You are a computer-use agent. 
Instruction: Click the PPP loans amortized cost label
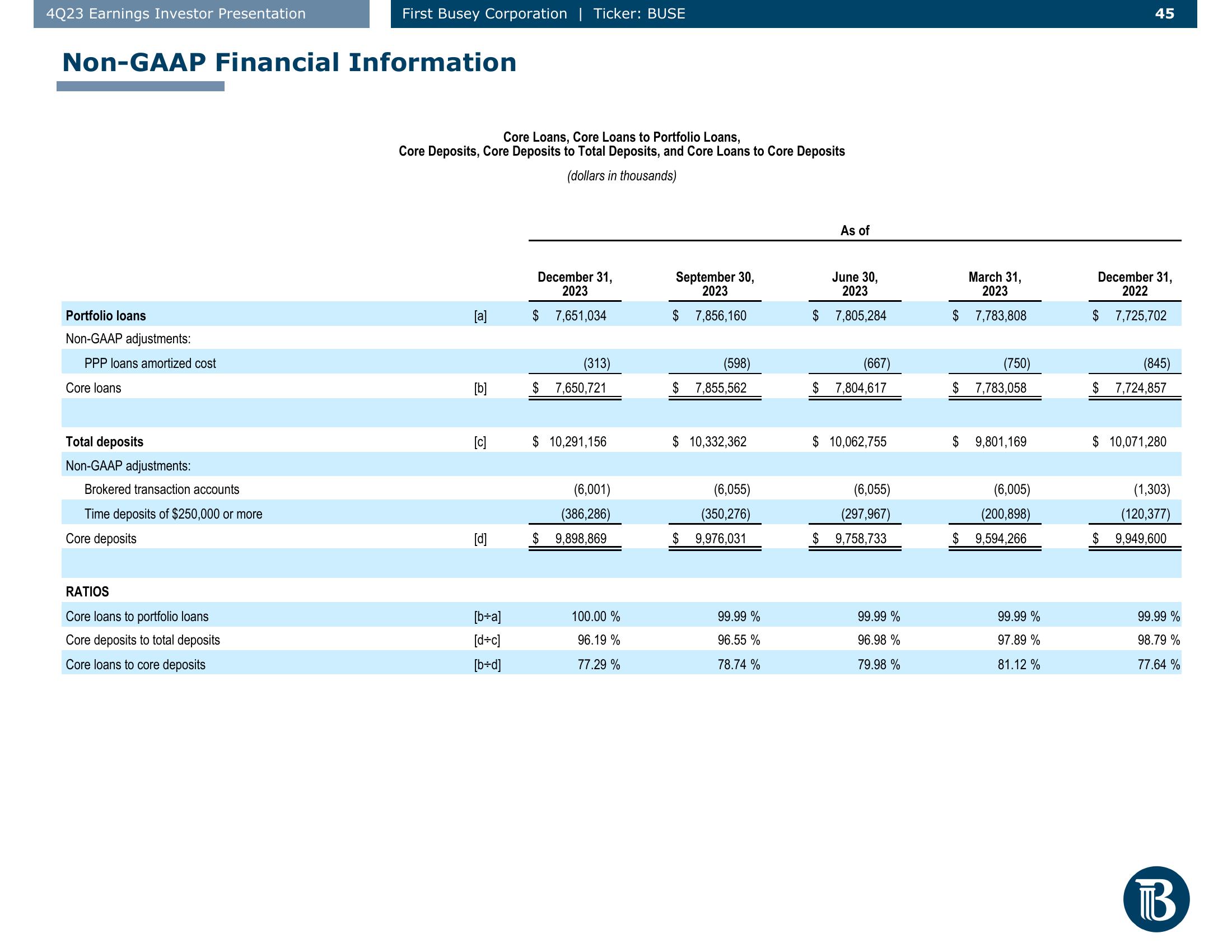[150, 363]
